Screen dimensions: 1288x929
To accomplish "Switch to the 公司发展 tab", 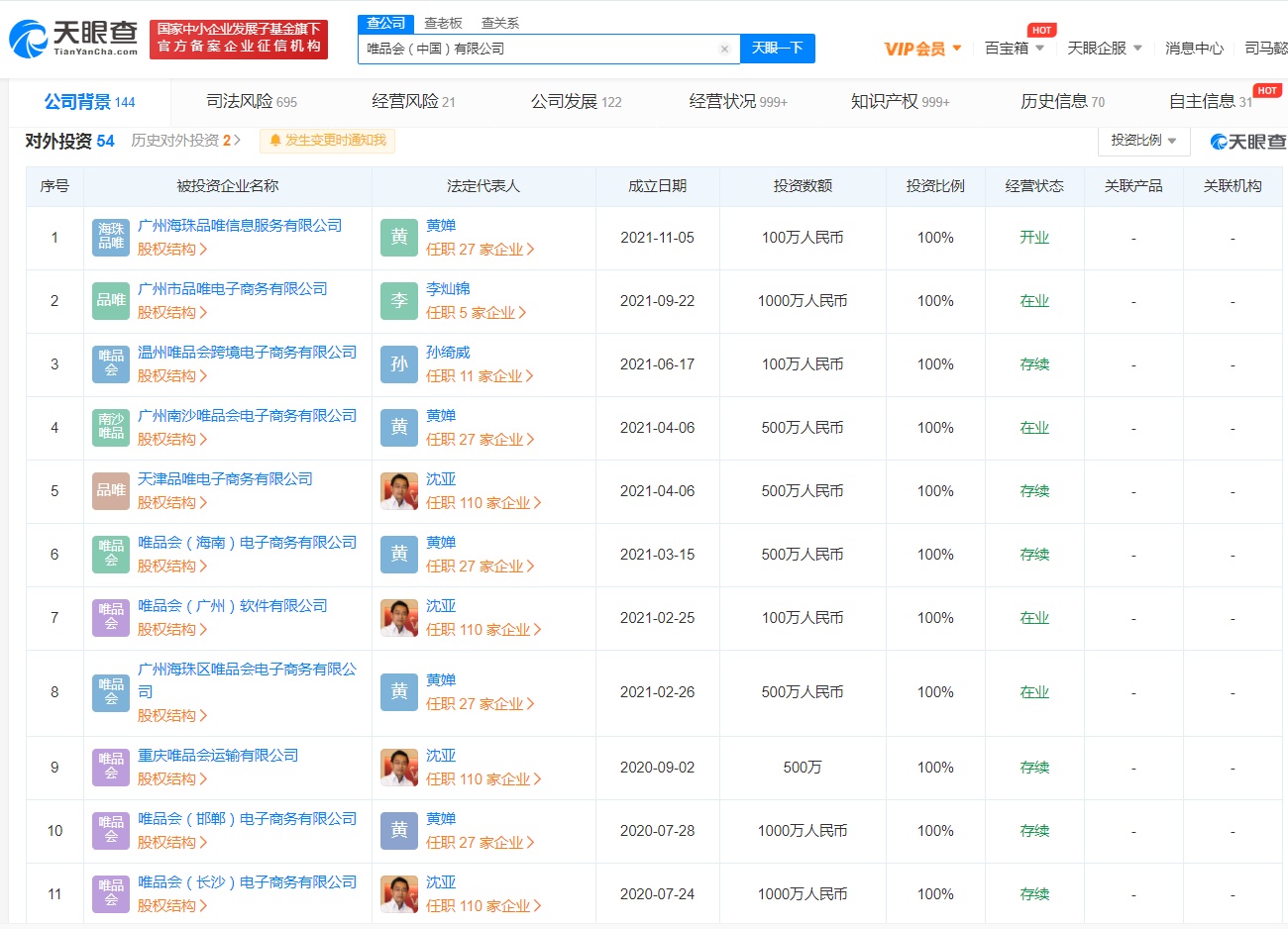I will click(x=576, y=101).
